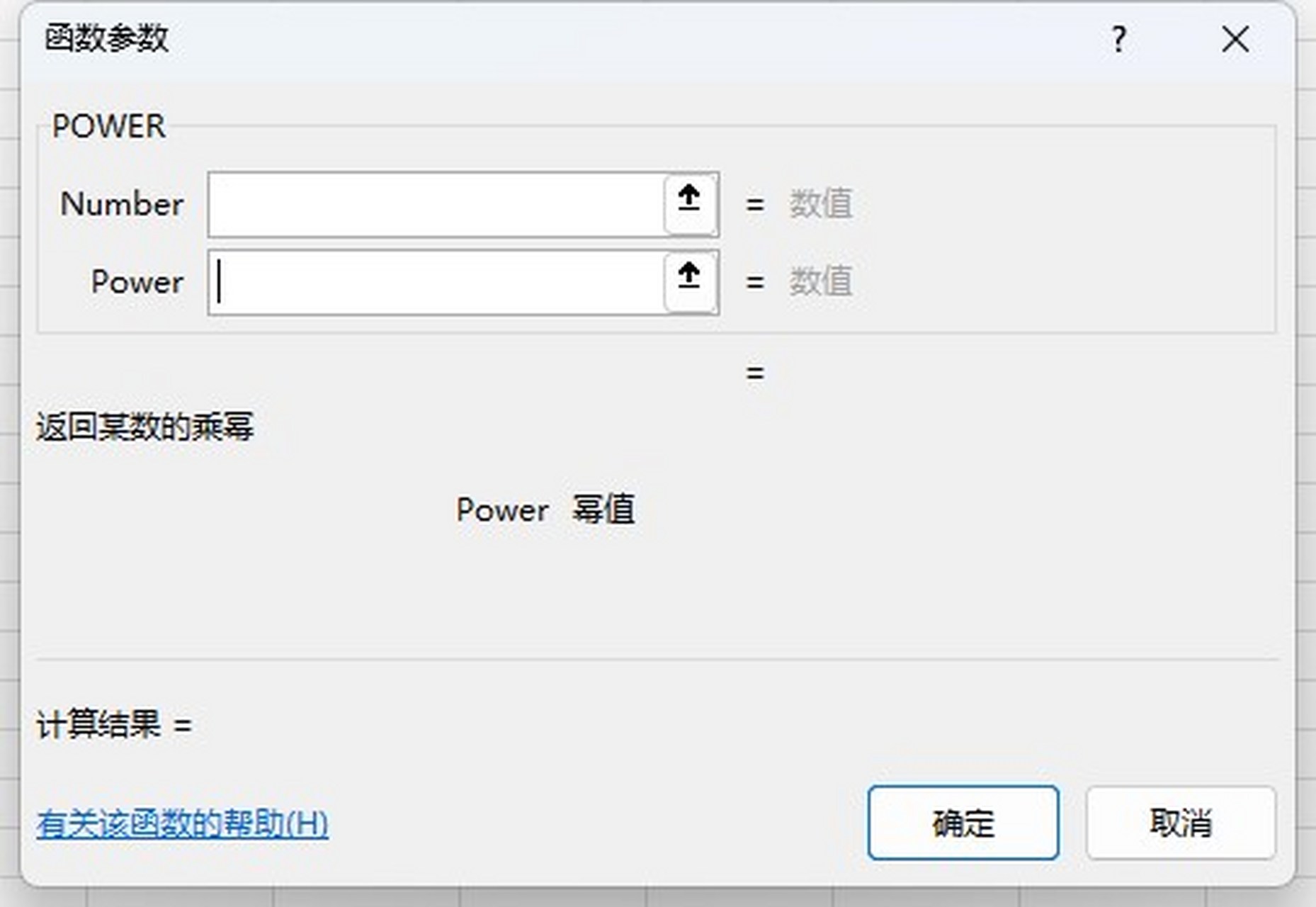Viewport: 1316px width, 907px height.
Task: Click the 计算结果 = result label
Action: point(114,725)
